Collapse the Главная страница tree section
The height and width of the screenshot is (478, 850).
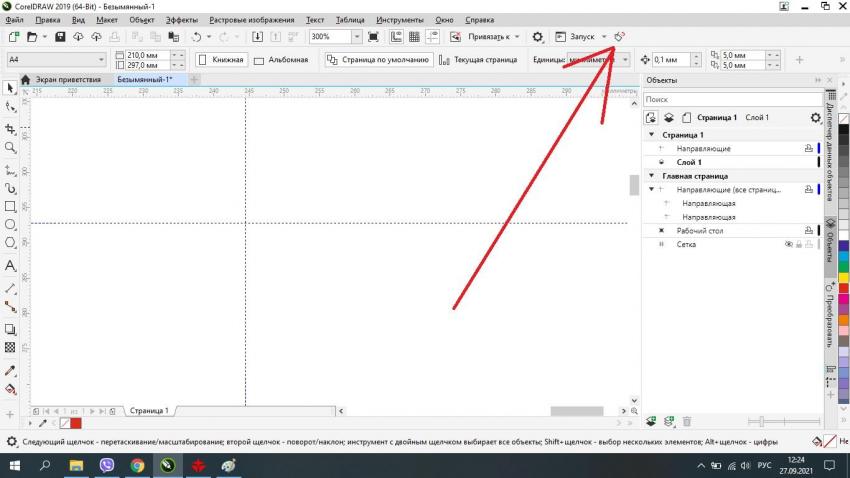pyautogui.click(x=652, y=176)
